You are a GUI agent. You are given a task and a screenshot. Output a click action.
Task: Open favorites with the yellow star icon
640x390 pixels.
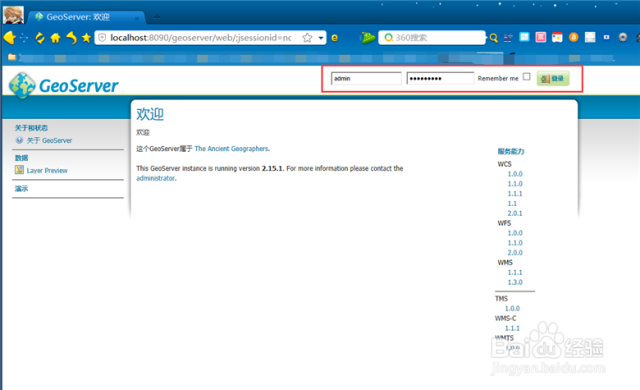tap(86, 38)
